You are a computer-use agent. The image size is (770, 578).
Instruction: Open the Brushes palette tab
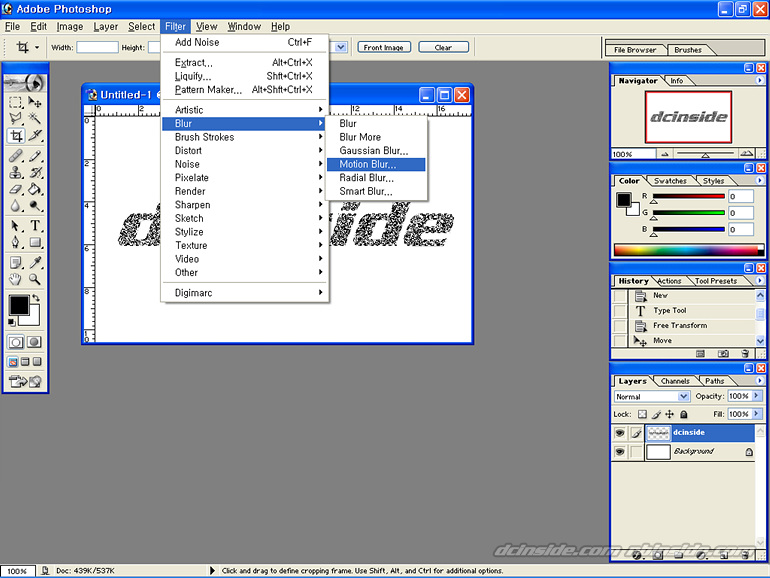coord(688,50)
